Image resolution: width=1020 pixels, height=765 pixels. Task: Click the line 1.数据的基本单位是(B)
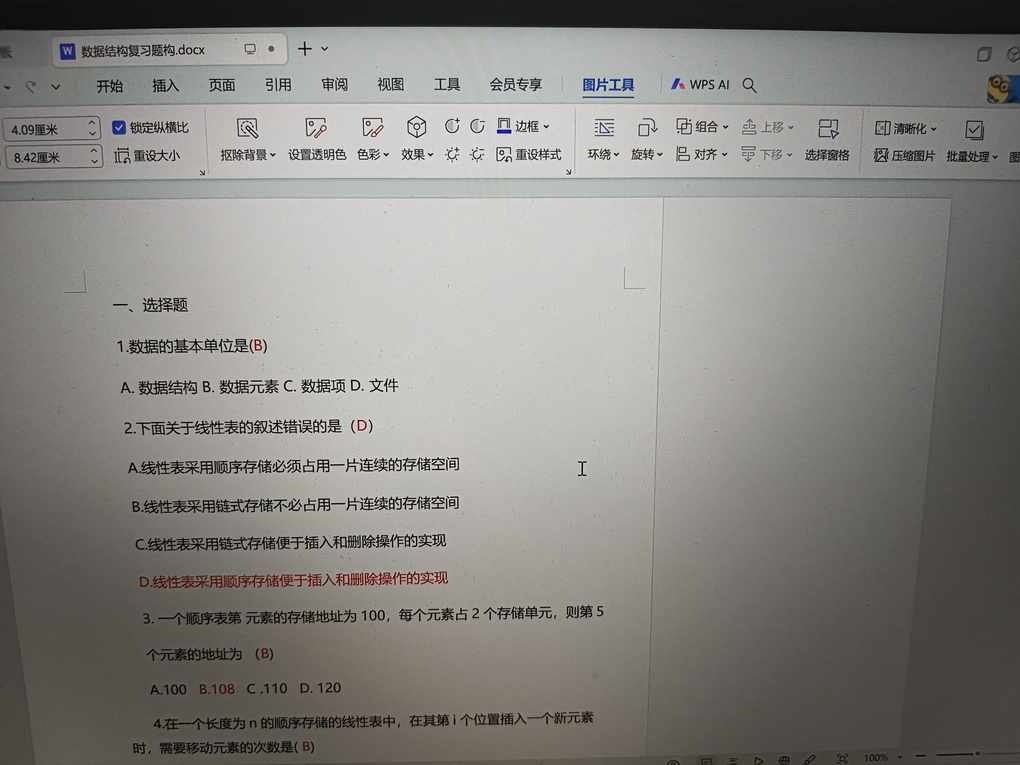coord(192,345)
